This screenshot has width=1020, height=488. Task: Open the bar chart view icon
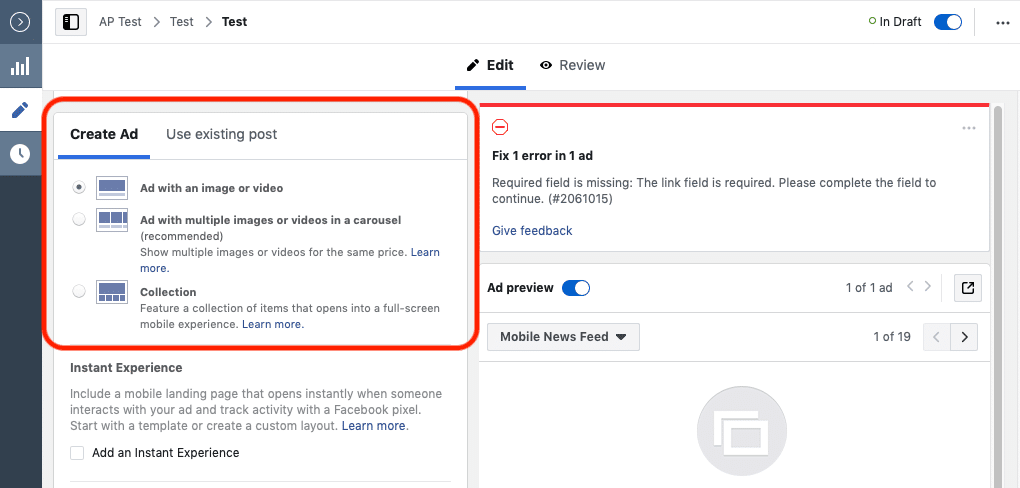pyautogui.click(x=21, y=66)
